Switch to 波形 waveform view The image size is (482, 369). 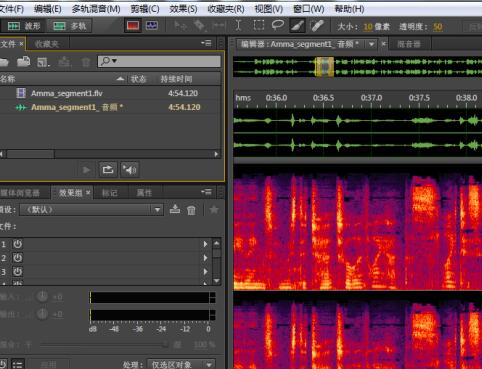click(23, 26)
